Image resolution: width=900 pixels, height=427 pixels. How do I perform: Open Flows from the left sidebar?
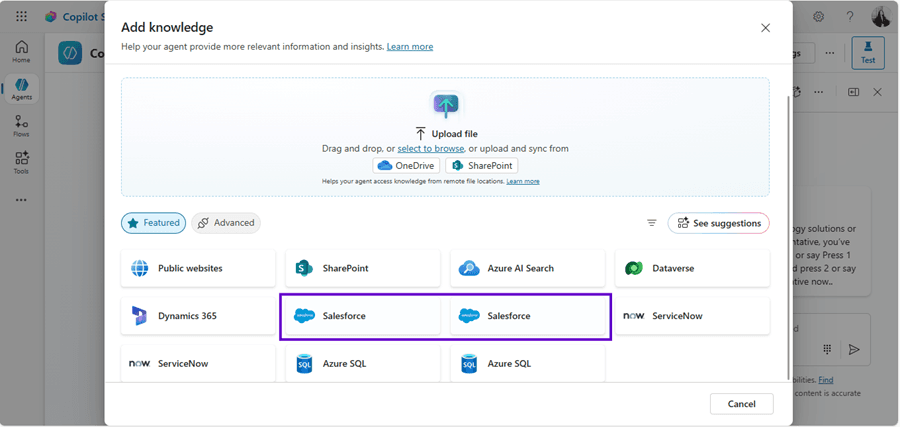pos(21,126)
